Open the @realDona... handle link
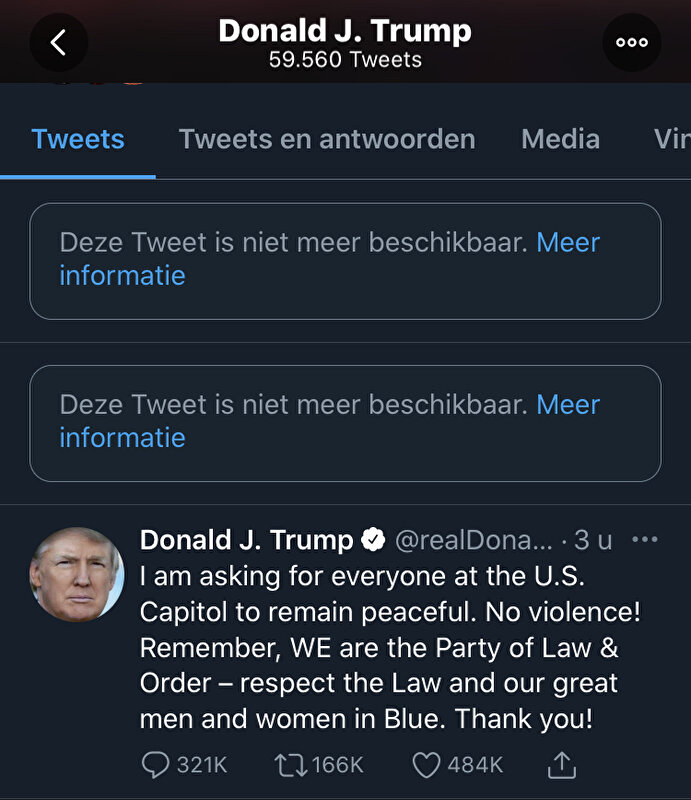Image resolution: width=691 pixels, height=800 pixels. [474, 541]
